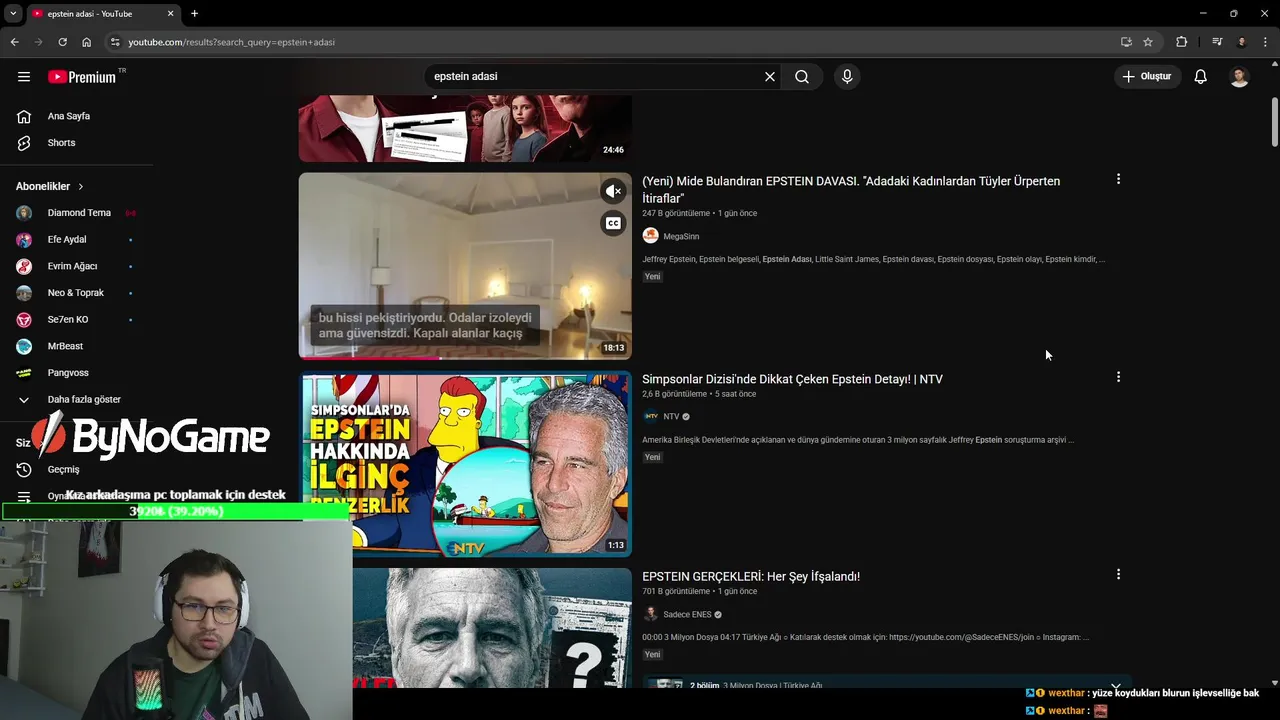
Task: View site information icon in address bar
Action: click(x=115, y=42)
